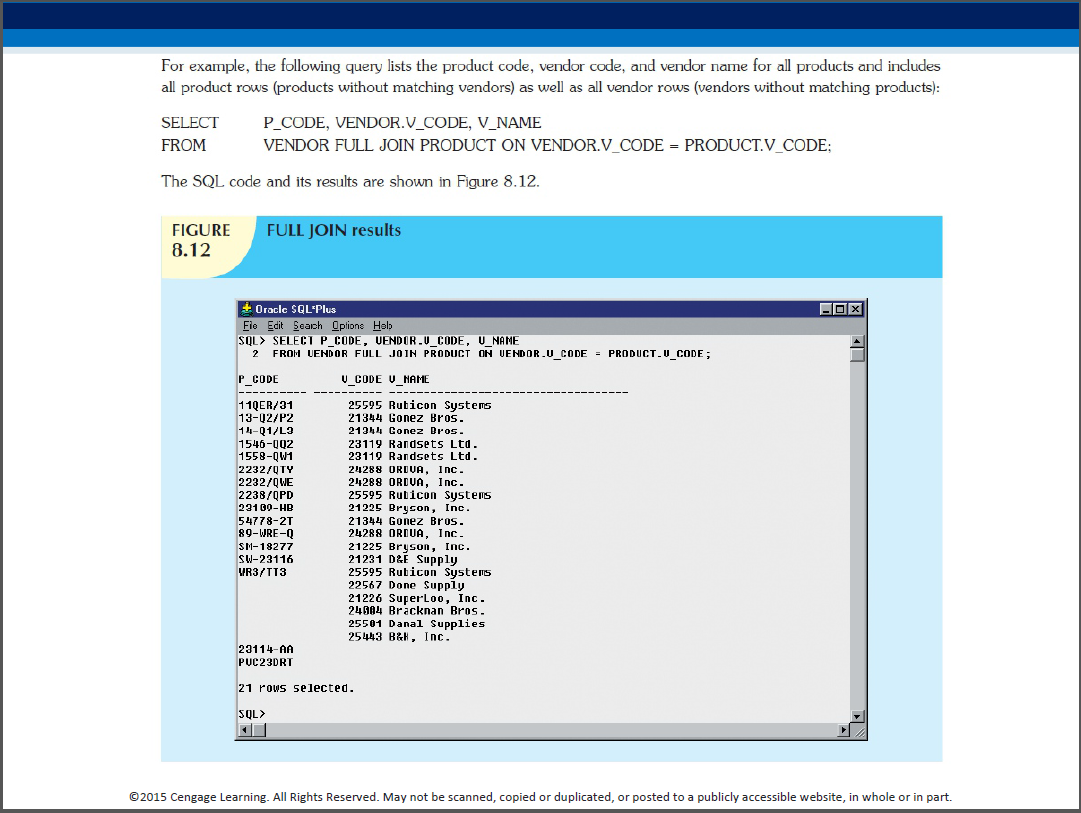Maximize the Oracle SQL*Plus window

point(840,309)
